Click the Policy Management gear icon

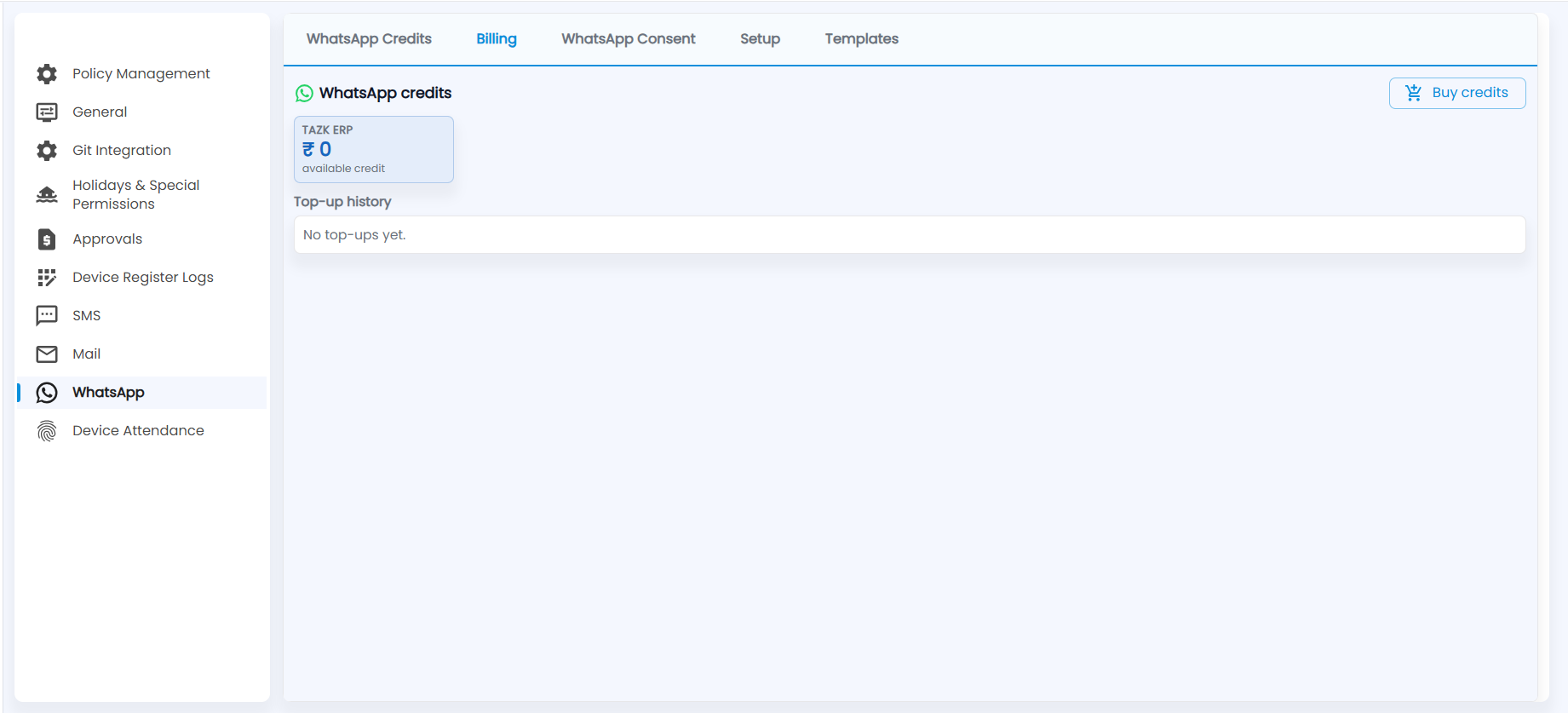click(47, 74)
